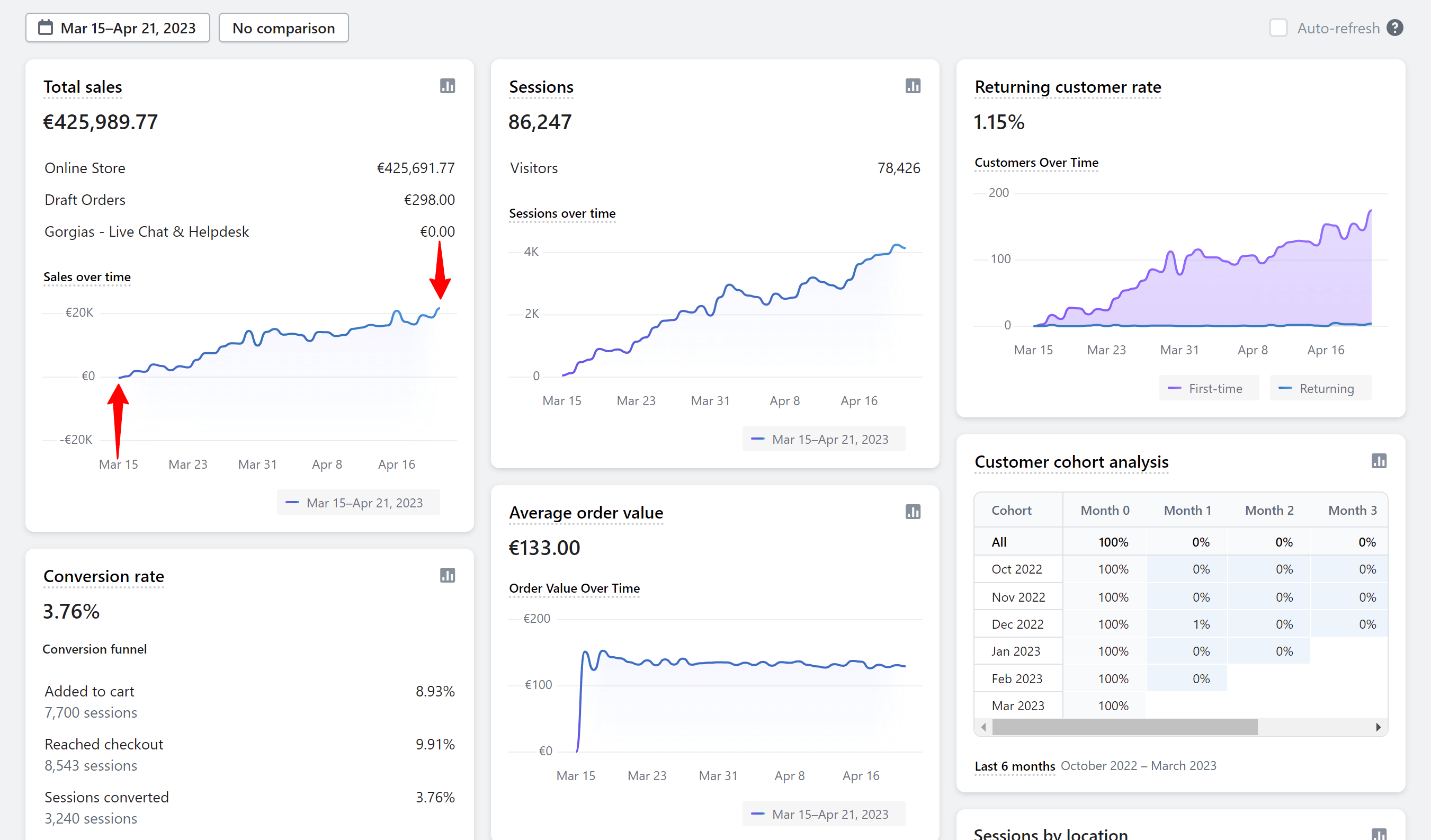Open the Total sales report icon
Viewport: 1431px width, 840px height.
click(448, 86)
